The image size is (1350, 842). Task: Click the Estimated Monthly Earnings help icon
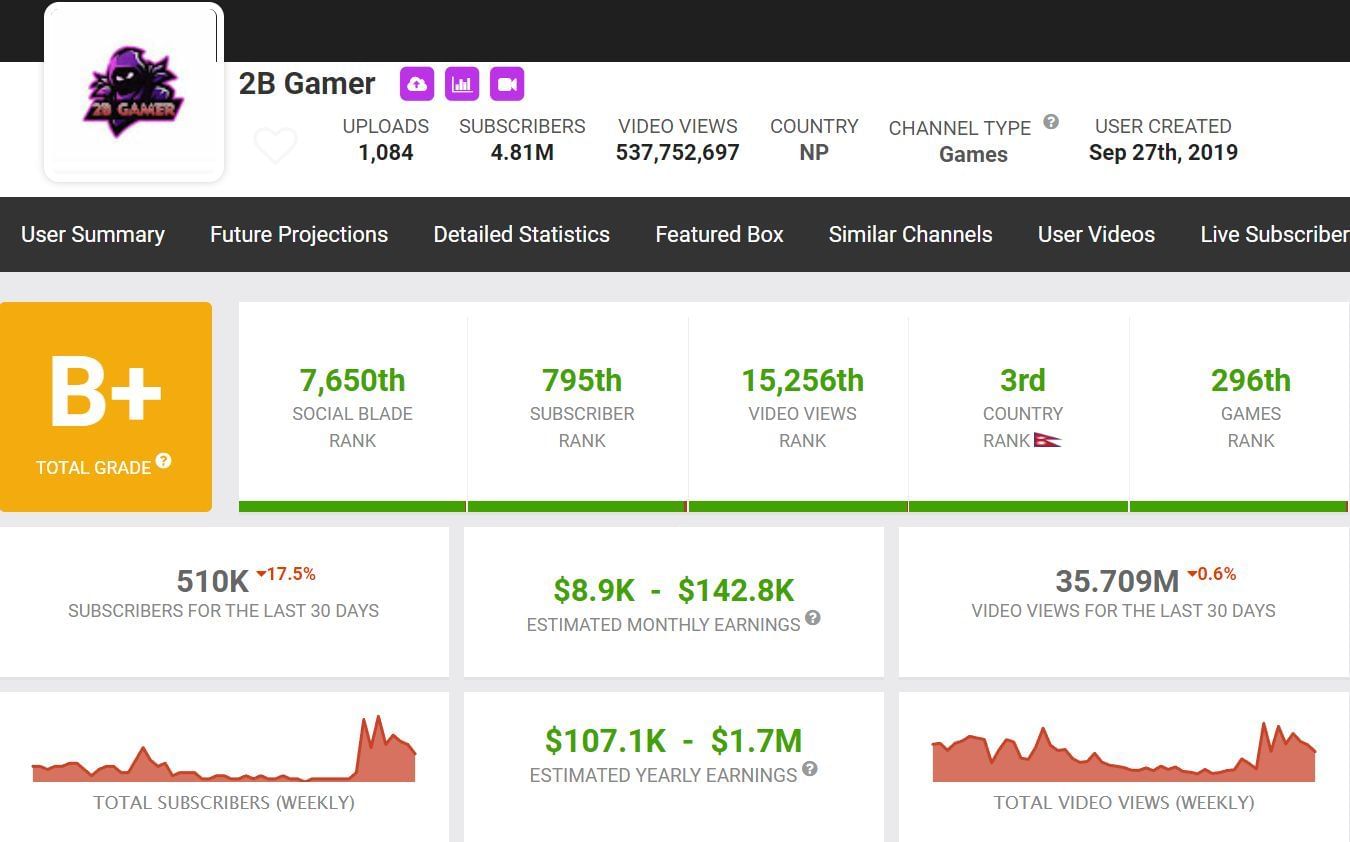[813, 618]
